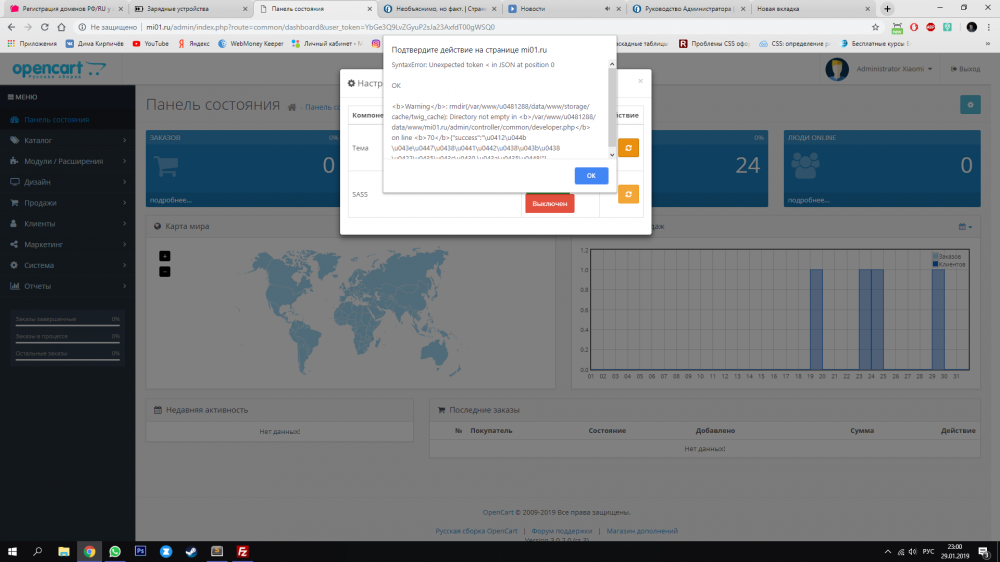Expand the Маркетинг menu section
1000x562 pixels.
coord(68,244)
